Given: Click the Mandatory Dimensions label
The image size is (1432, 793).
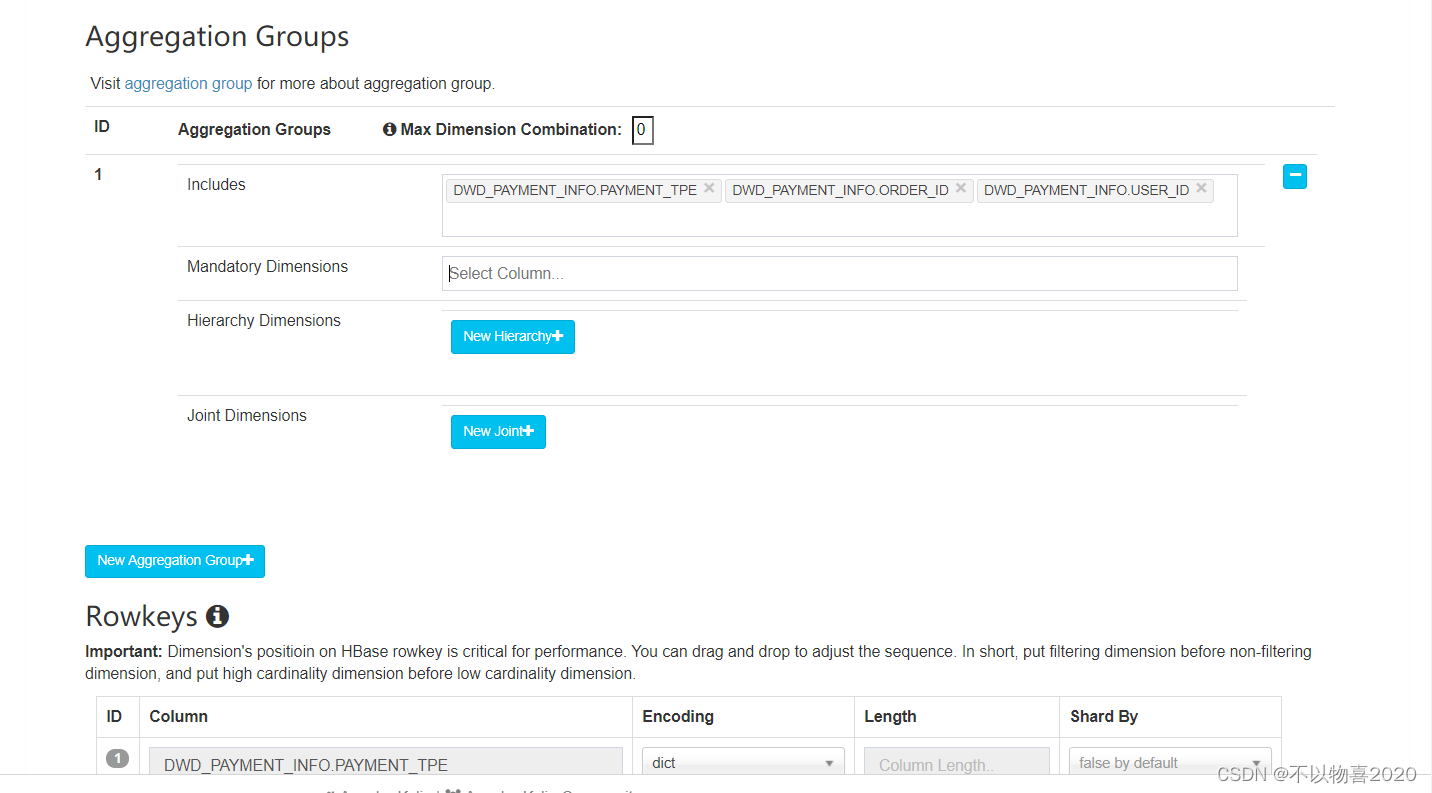Looking at the screenshot, I should click(x=267, y=266).
